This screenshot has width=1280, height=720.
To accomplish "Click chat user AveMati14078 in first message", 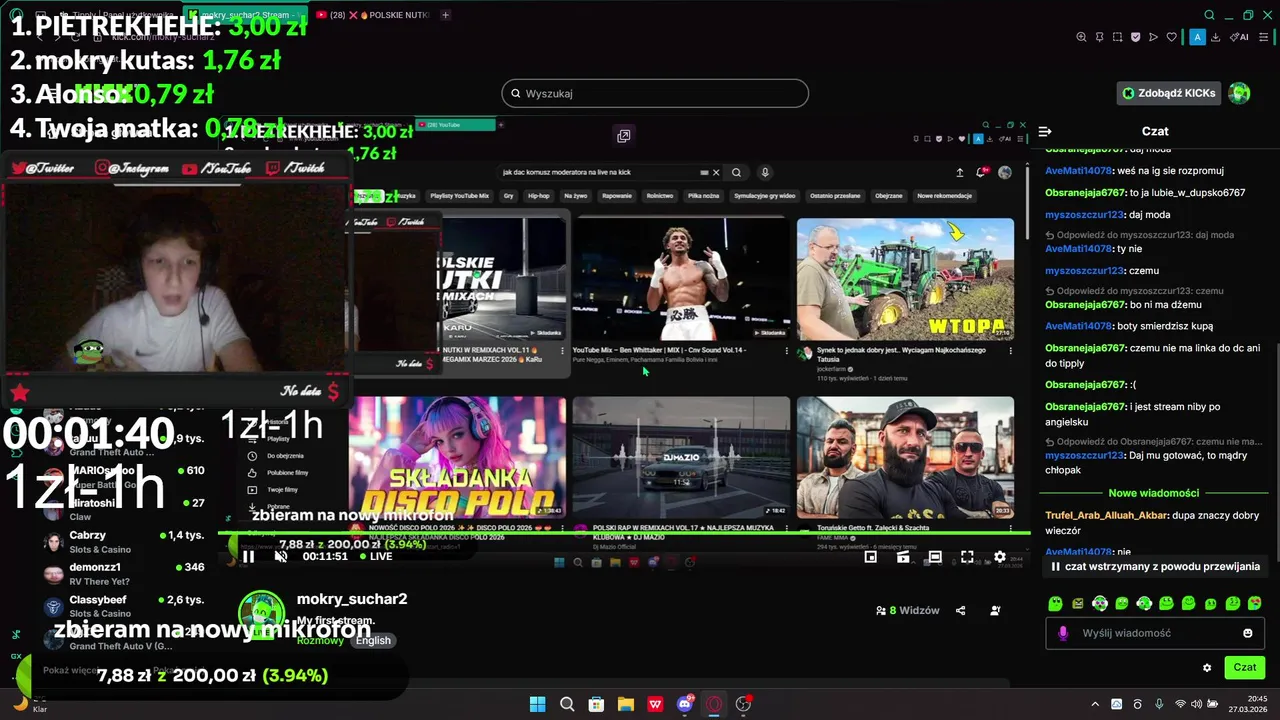I will (x=1078, y=170).
